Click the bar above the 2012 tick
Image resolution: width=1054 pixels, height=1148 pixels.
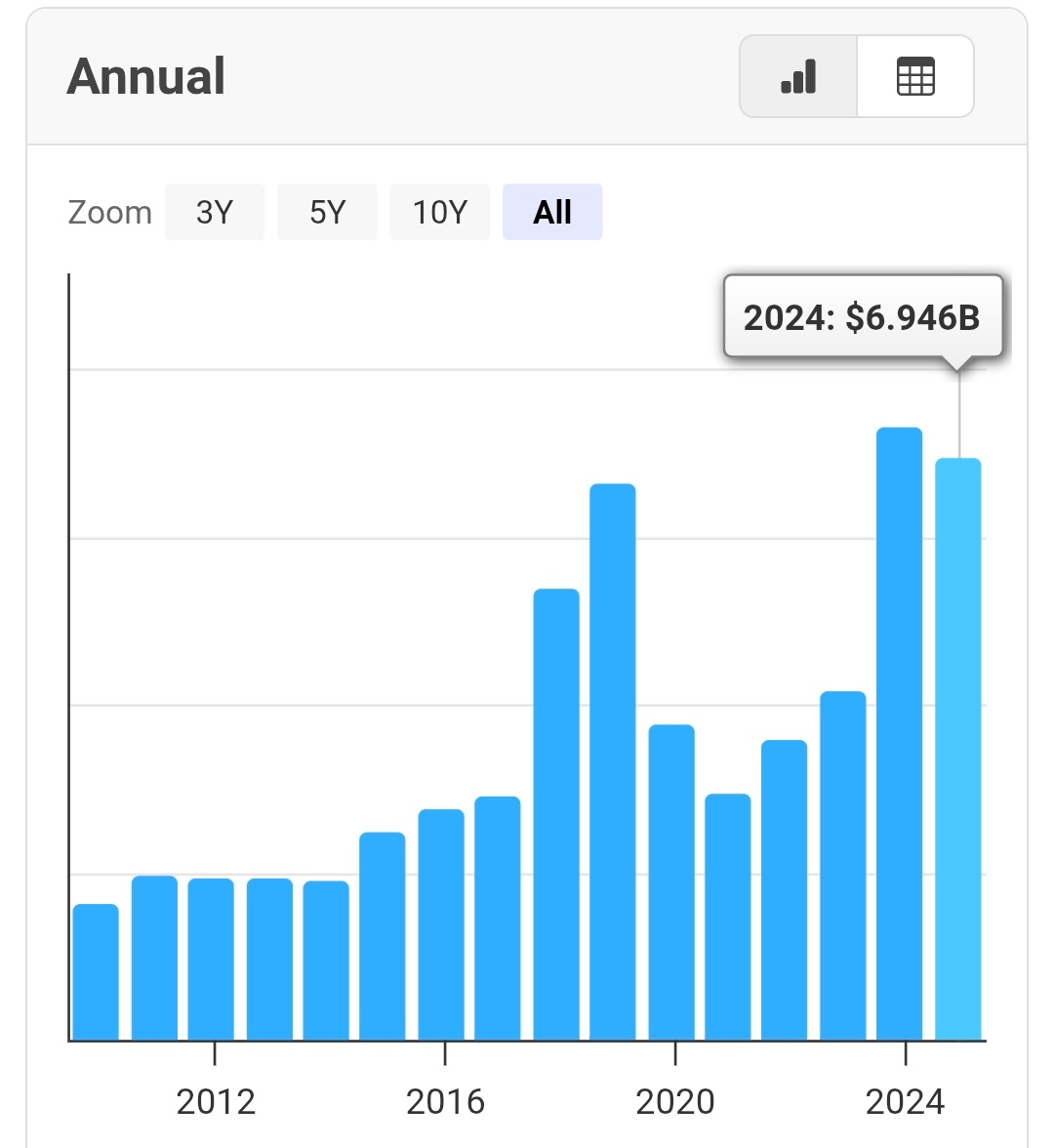[x=211, y=959]
